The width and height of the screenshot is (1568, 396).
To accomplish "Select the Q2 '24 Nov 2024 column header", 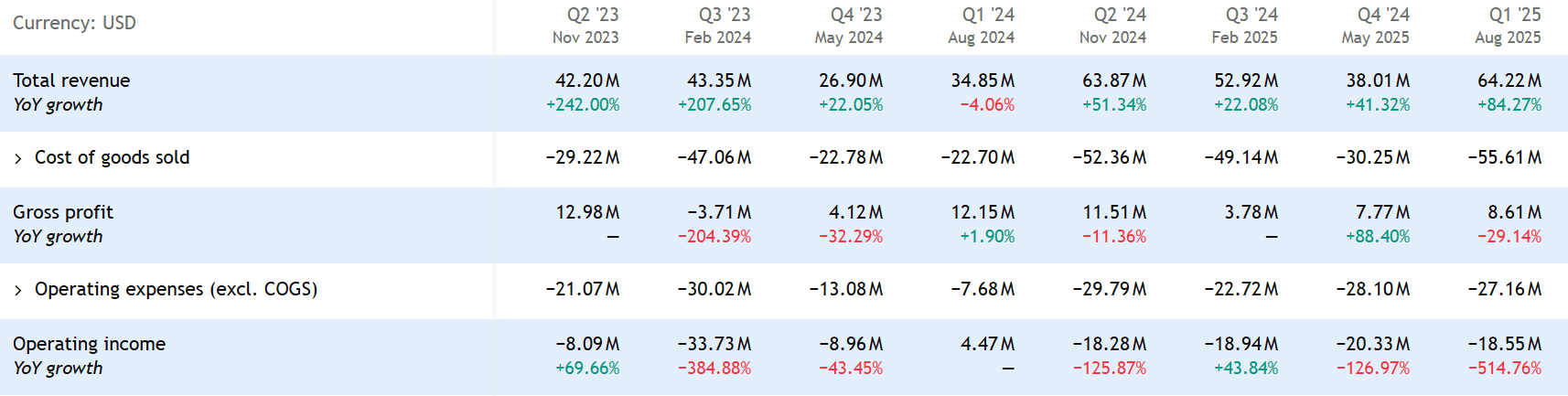I will click(x=1112, y=26).
